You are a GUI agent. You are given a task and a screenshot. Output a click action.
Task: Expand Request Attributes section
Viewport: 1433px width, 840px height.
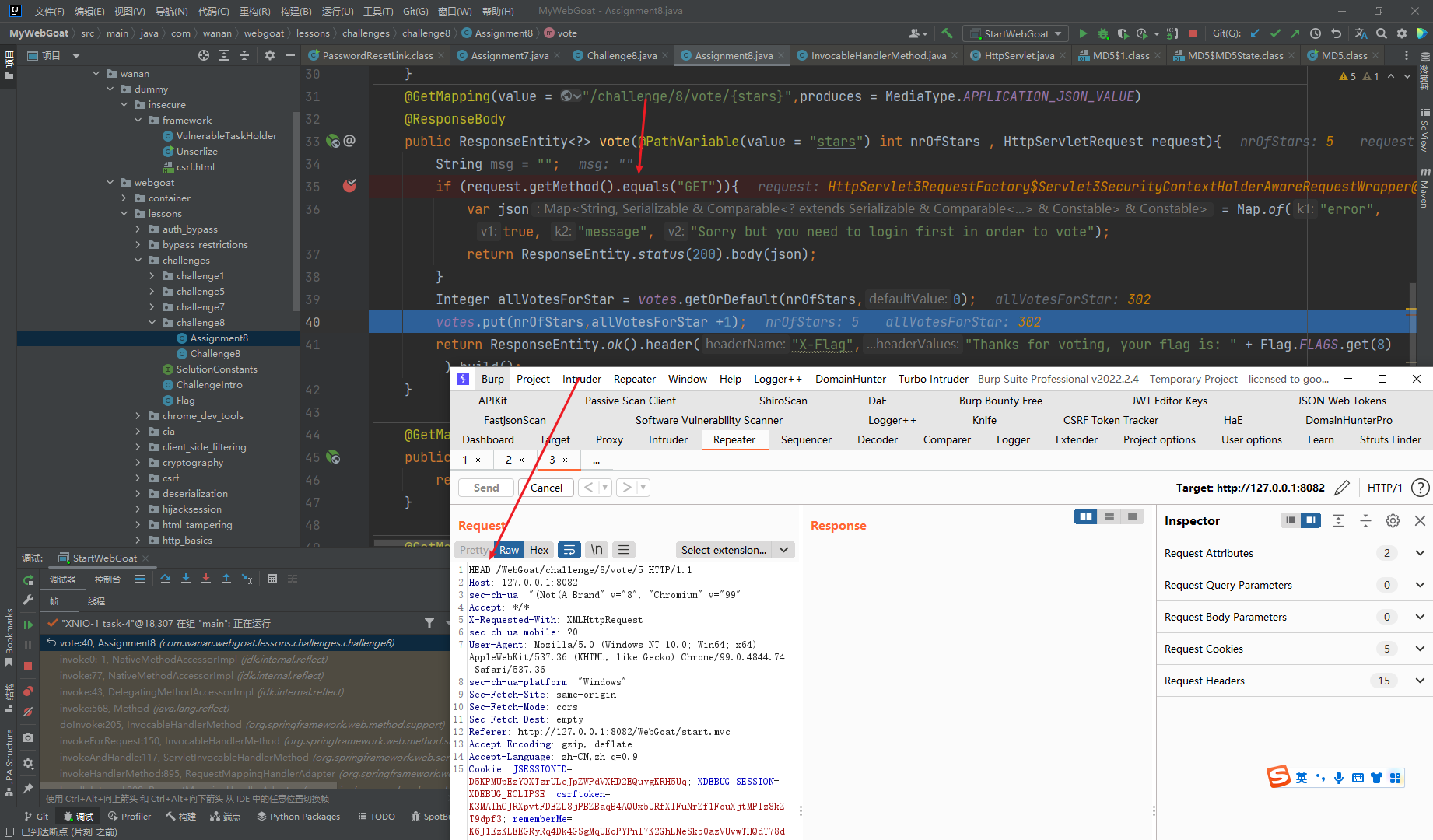coord(1420,553)
